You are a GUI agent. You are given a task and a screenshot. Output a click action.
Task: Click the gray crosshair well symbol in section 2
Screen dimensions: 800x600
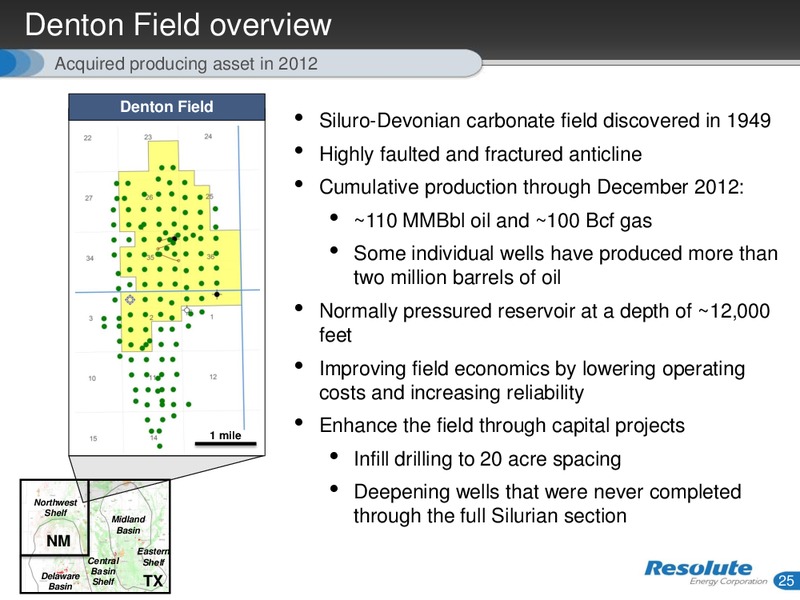pyautogui.click(x=130, y=299)
